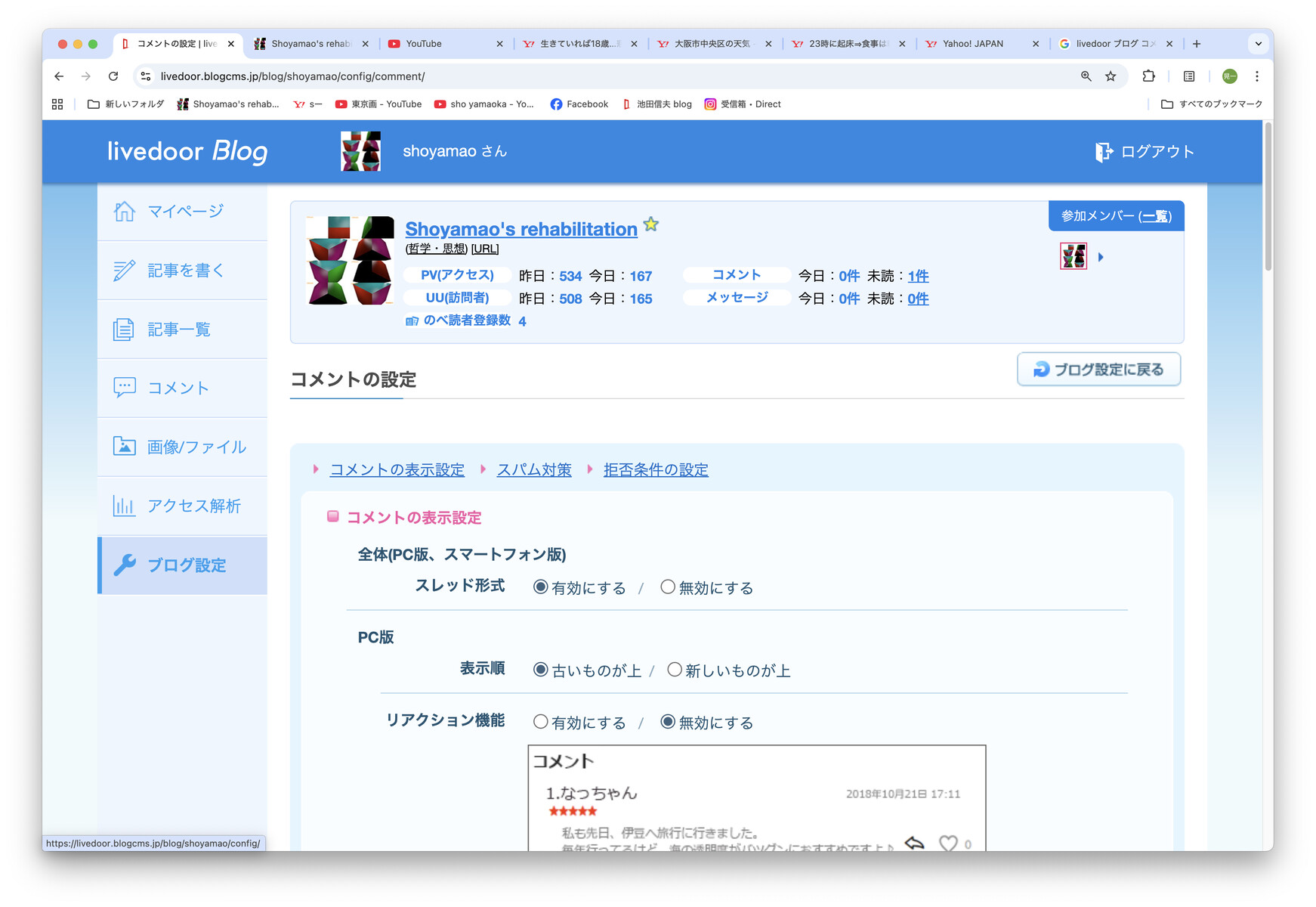
Task: Click the browser back arrow
Action: (59, 76)
